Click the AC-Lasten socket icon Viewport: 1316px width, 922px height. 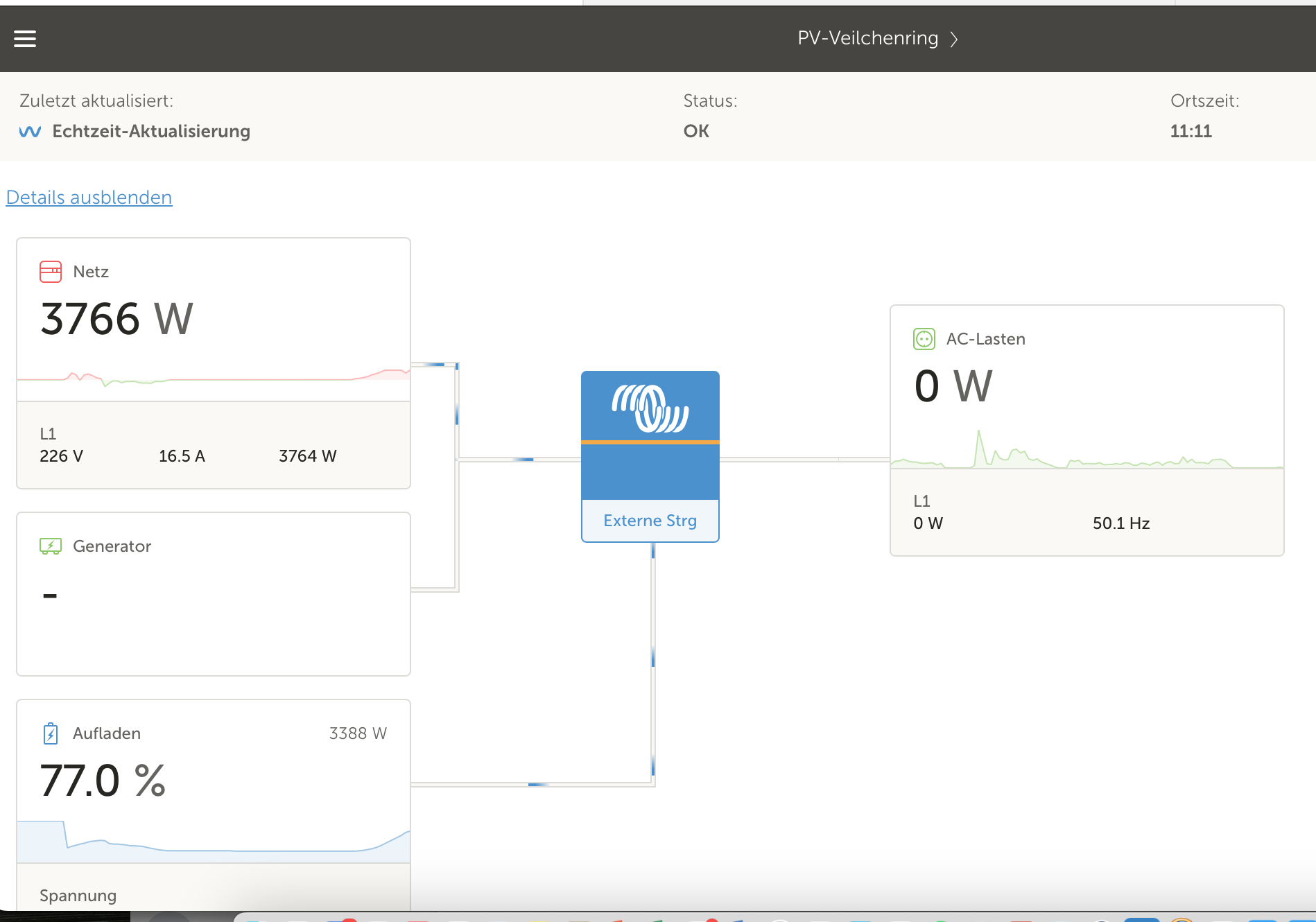[924, 339]
